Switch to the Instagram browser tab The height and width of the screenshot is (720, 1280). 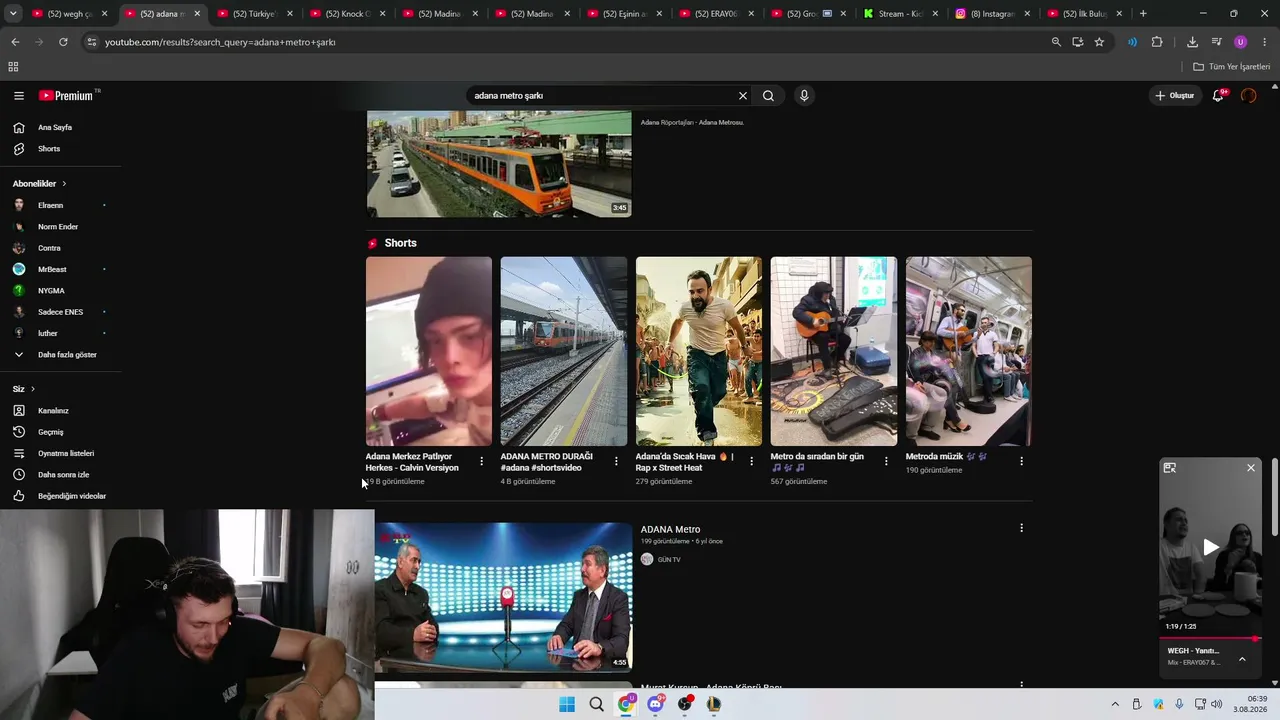pyautogui.click(x=992, y=14)
